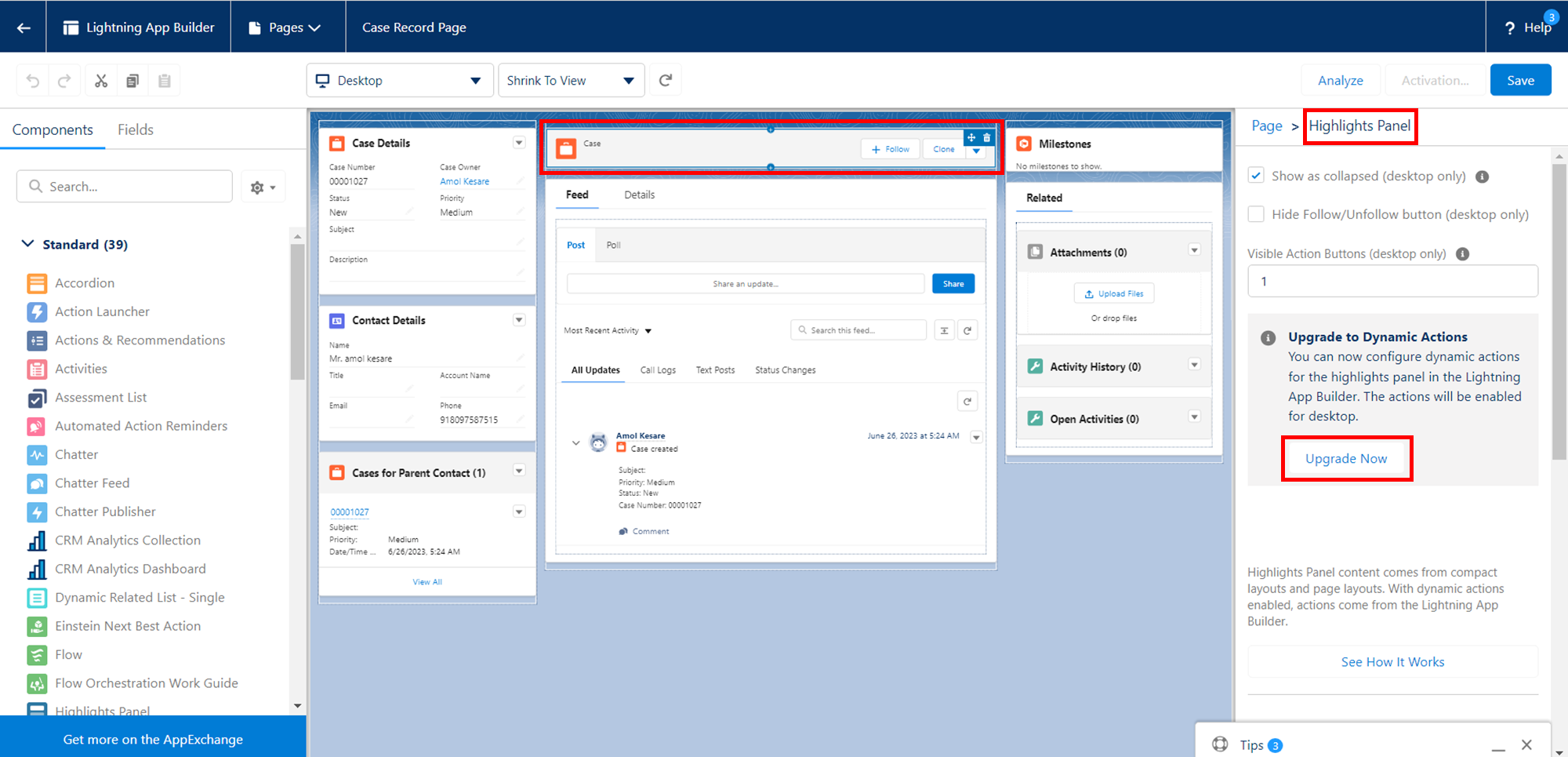Screen dimensions: 1568x757
Task: Select the Activities component icon
Action: coord(37,369)
